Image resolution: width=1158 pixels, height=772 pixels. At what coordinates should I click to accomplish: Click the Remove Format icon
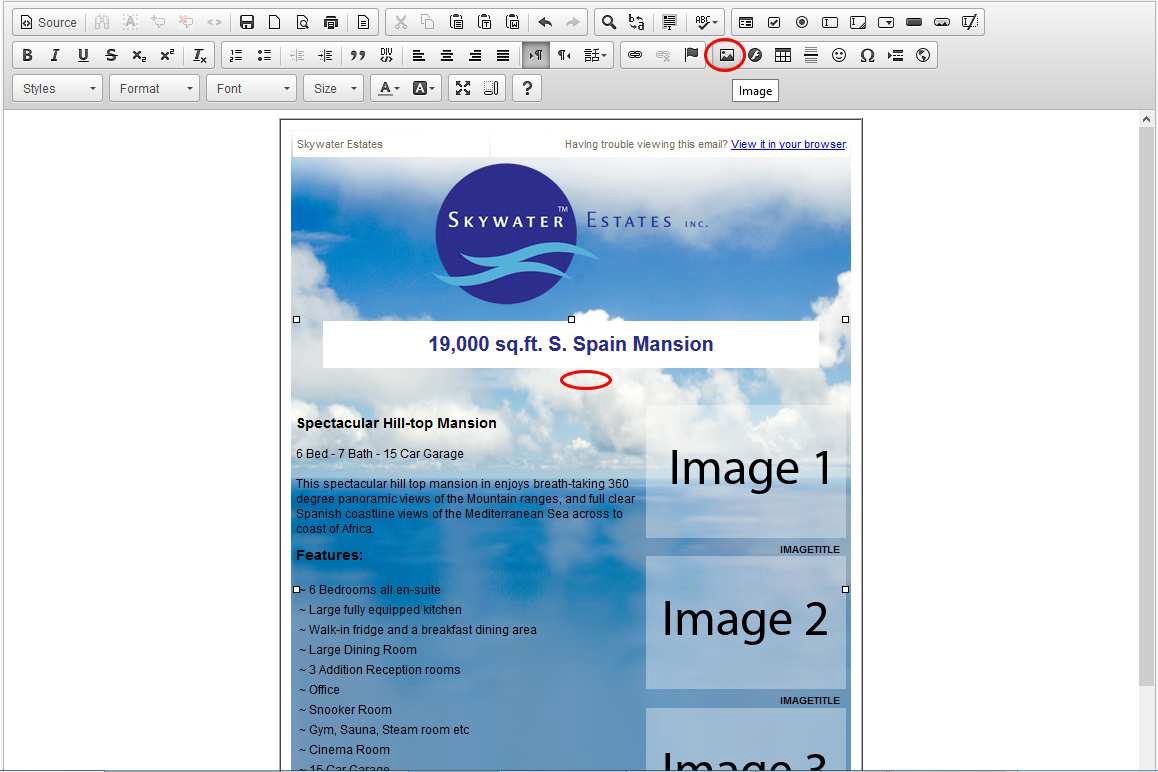(x=199, y=55)
